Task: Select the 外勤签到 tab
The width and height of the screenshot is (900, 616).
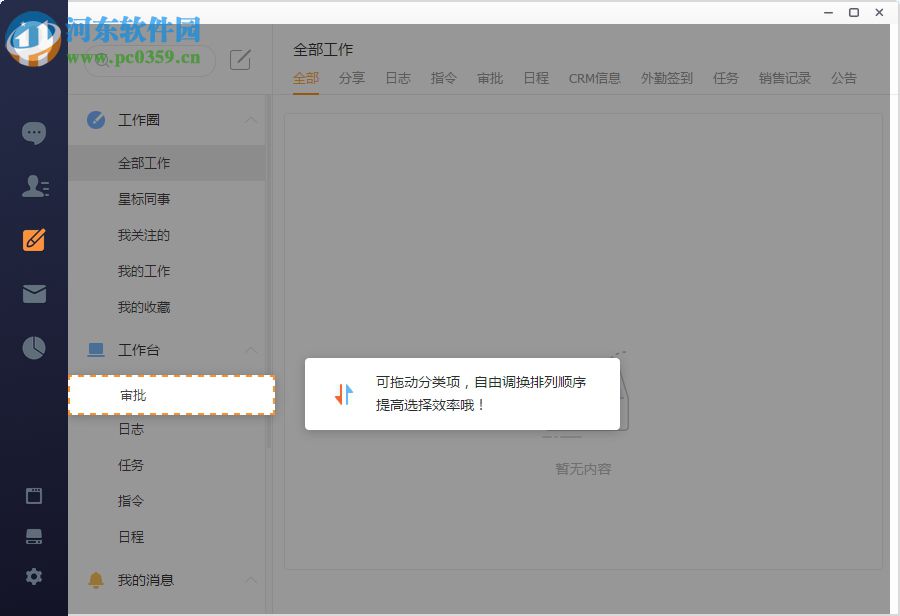Action: point(666,78)
